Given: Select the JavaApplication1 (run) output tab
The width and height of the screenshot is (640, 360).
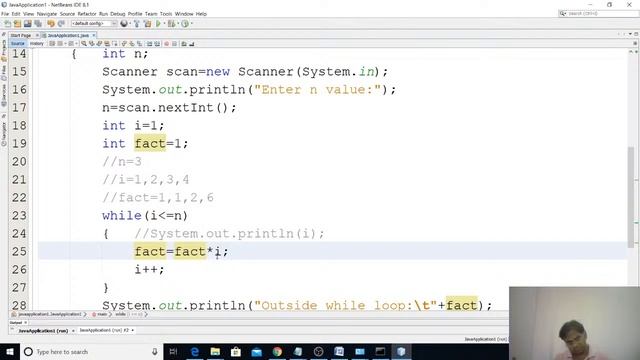Looking at the screenshot, I should click(43, 331).
